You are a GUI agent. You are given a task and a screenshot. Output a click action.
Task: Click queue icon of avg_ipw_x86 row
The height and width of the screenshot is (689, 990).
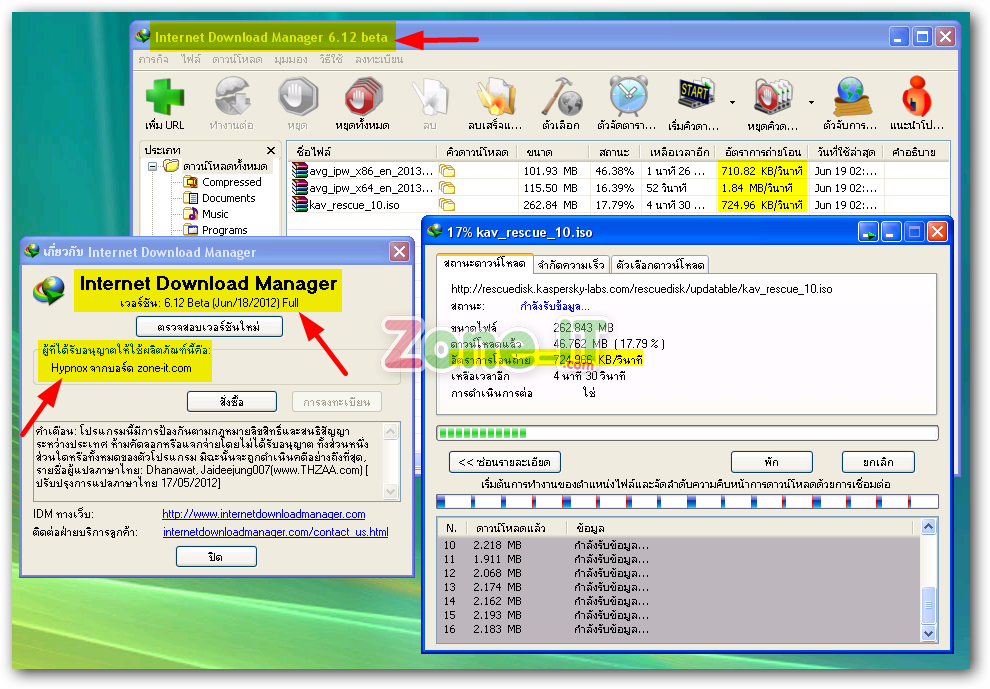click(447, 171)
